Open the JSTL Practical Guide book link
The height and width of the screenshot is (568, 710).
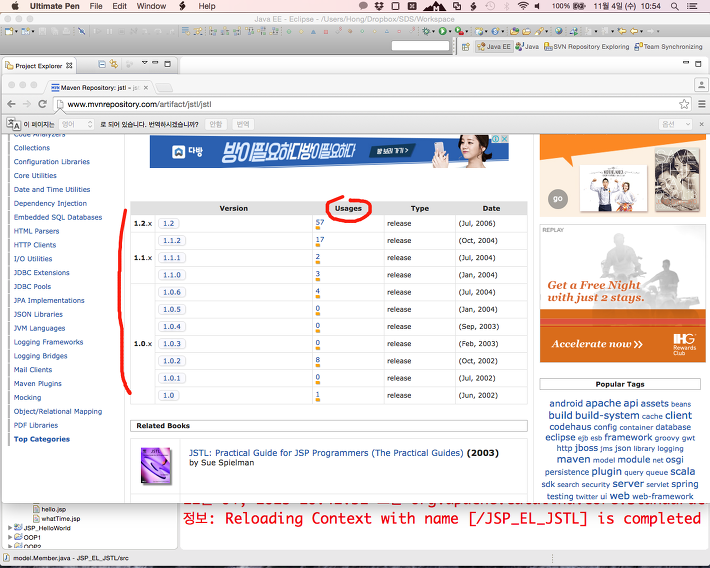pos(326,453)
